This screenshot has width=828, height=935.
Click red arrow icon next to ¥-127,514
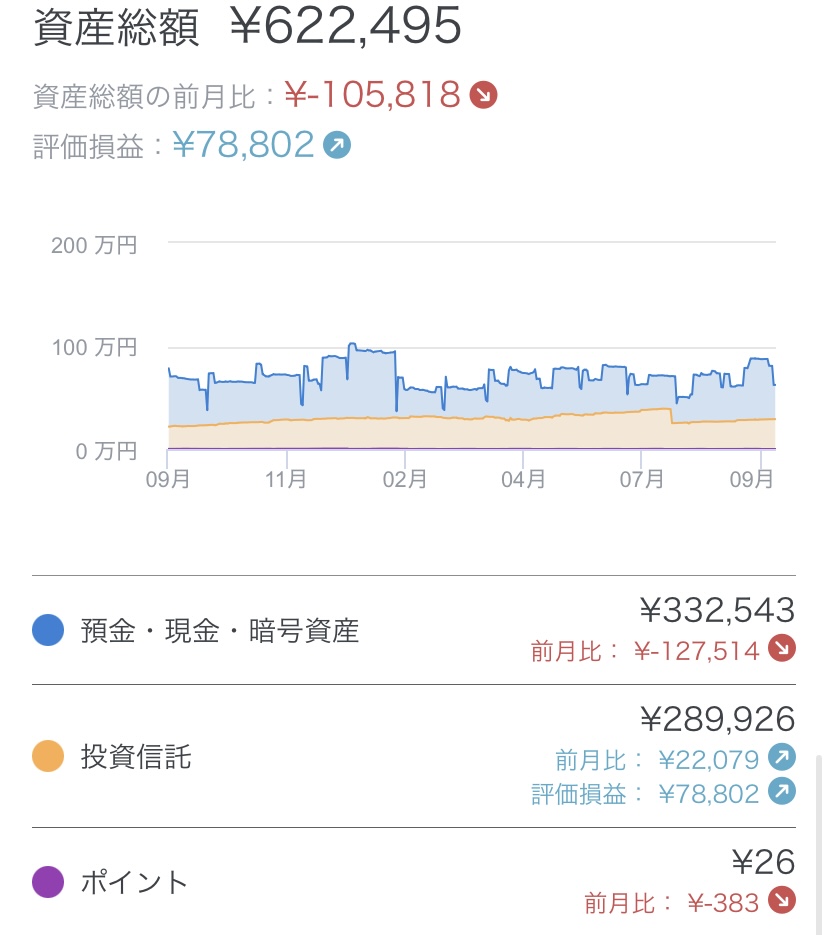(782, 650)
